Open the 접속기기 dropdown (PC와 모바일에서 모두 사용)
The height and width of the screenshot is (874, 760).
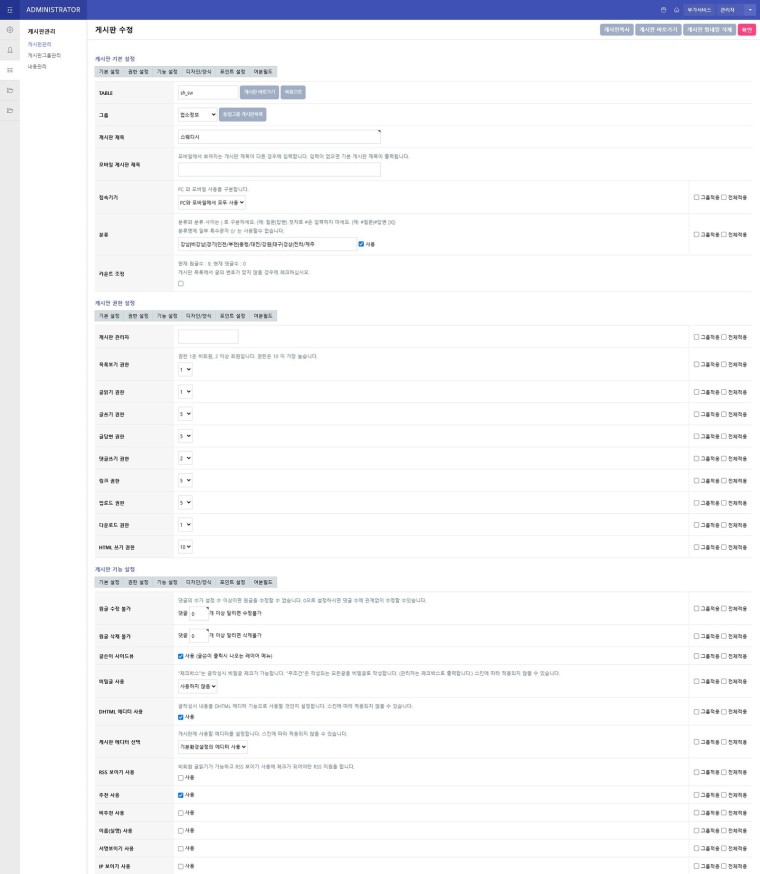click(212, 203)
